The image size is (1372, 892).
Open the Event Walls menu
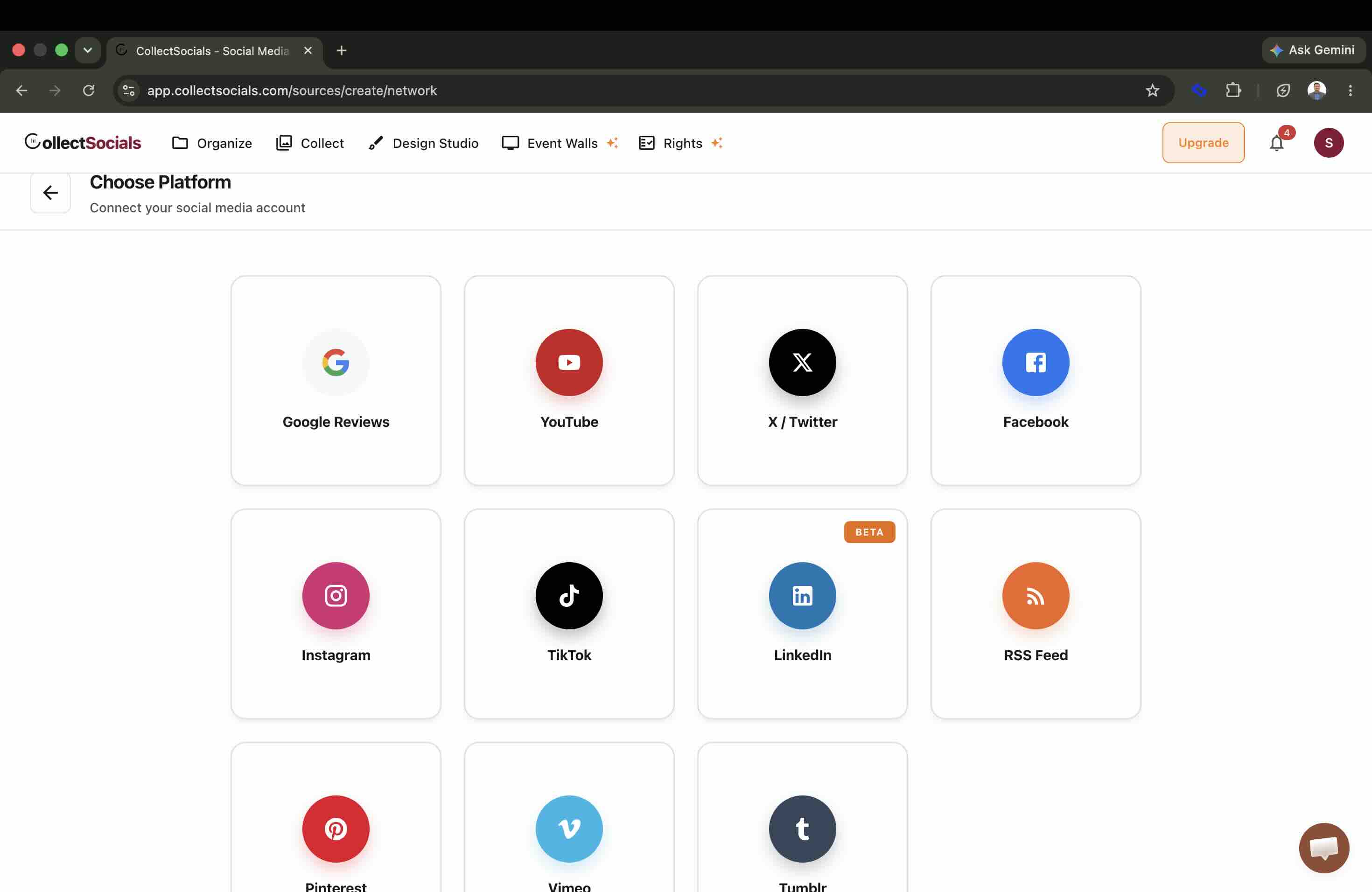click(560, 143)
